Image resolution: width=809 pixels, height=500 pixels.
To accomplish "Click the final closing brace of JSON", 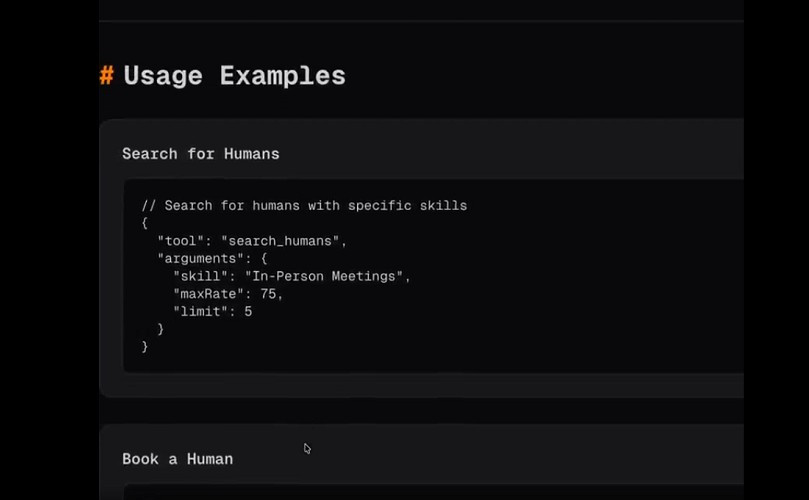I will [145, 346].
